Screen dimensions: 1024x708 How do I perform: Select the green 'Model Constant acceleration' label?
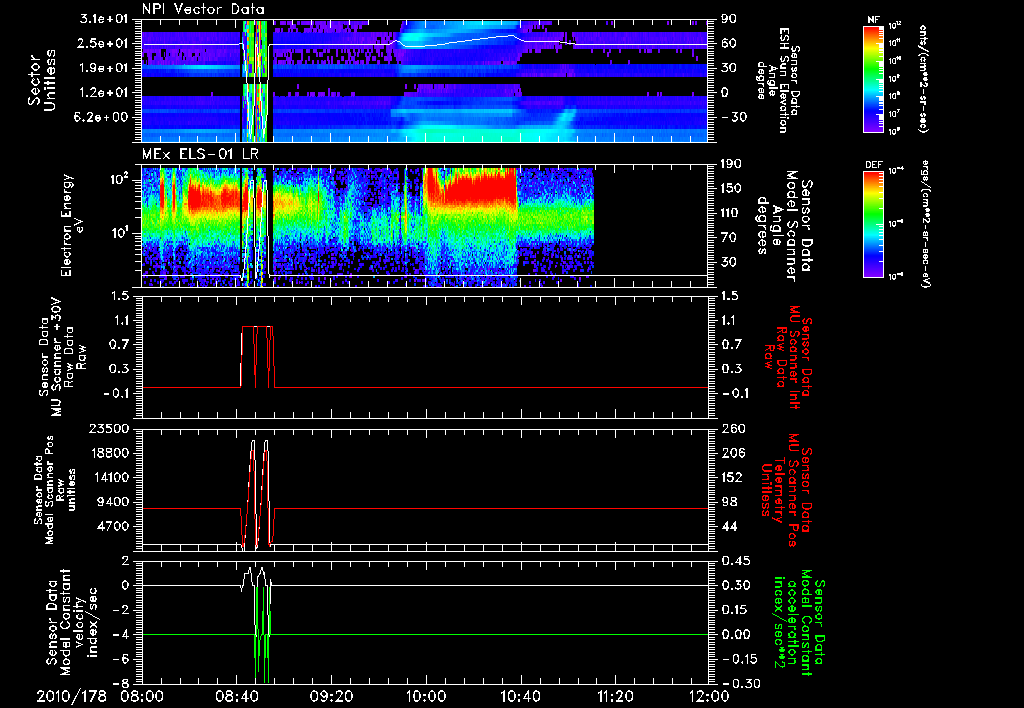(x=798, y=622)
